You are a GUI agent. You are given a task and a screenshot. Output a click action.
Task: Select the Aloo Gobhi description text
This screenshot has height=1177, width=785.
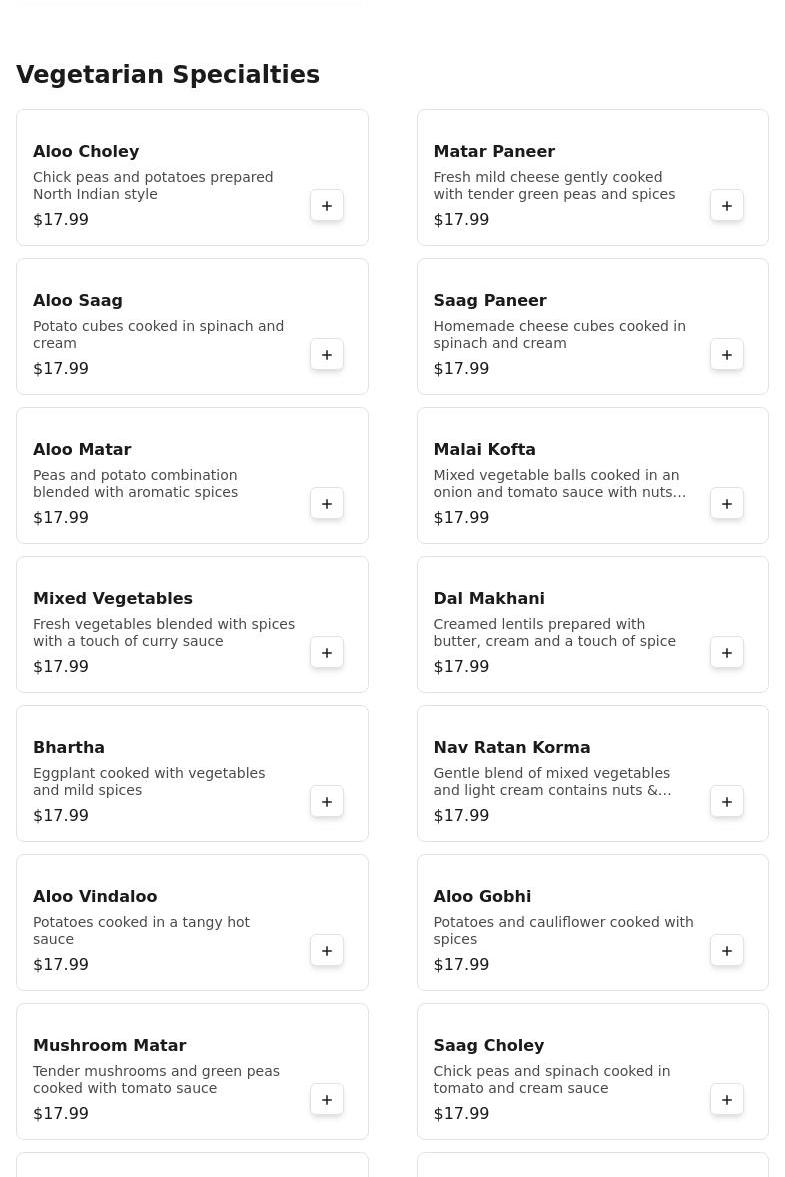[x=563, y=931]
